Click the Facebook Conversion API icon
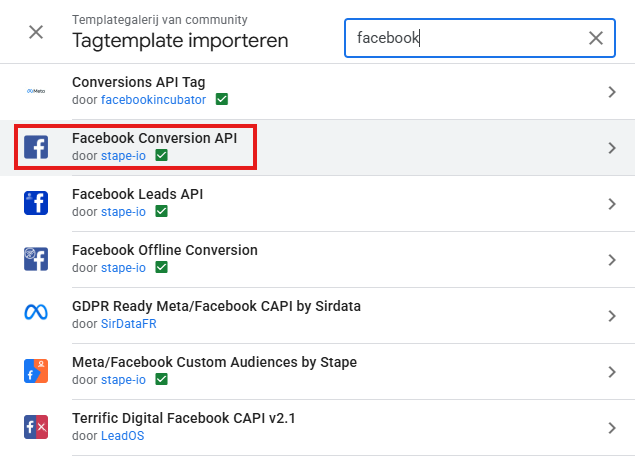This screenshot has height=474, width=635. 36,148
